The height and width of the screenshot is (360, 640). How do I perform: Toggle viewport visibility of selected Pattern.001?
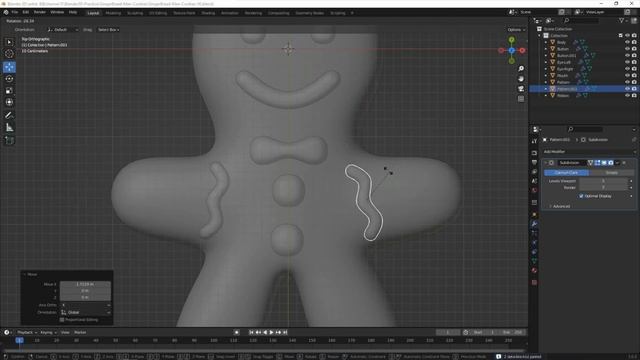click(627, 89)
